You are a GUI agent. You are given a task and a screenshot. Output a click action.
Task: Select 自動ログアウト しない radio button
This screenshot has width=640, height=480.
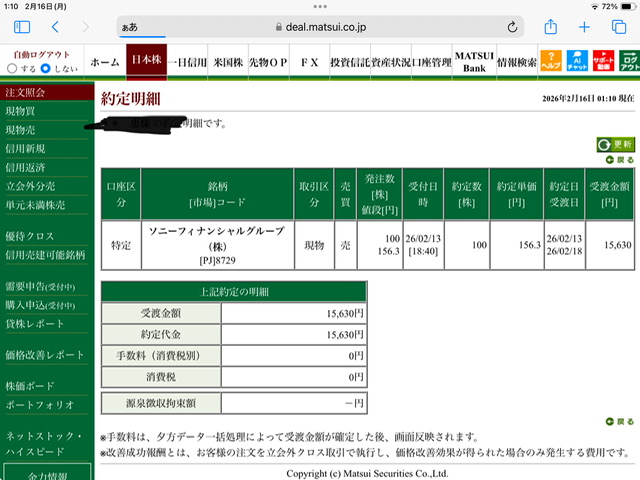click(46, 69)
